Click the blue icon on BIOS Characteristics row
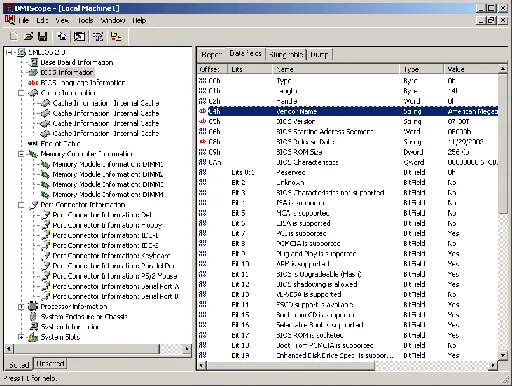512x386 pixels. click(x=202, y=162)
